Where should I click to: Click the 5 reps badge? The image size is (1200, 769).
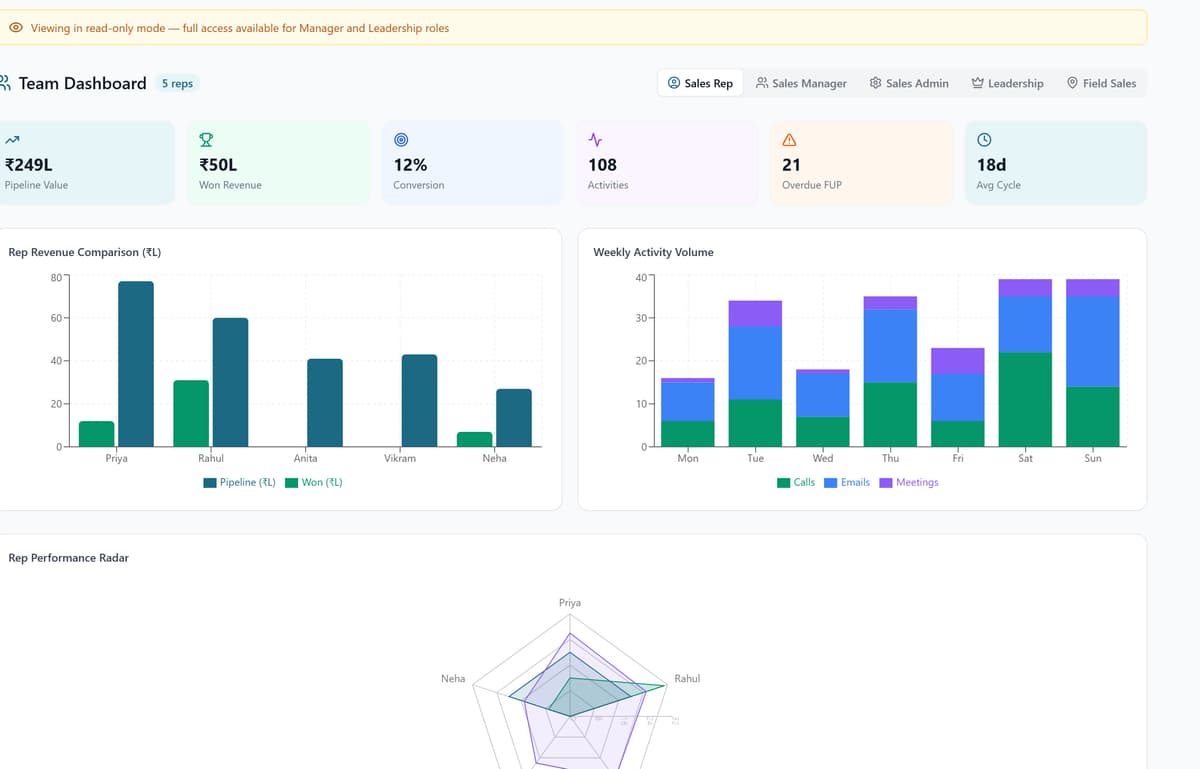tap(177, 84)
